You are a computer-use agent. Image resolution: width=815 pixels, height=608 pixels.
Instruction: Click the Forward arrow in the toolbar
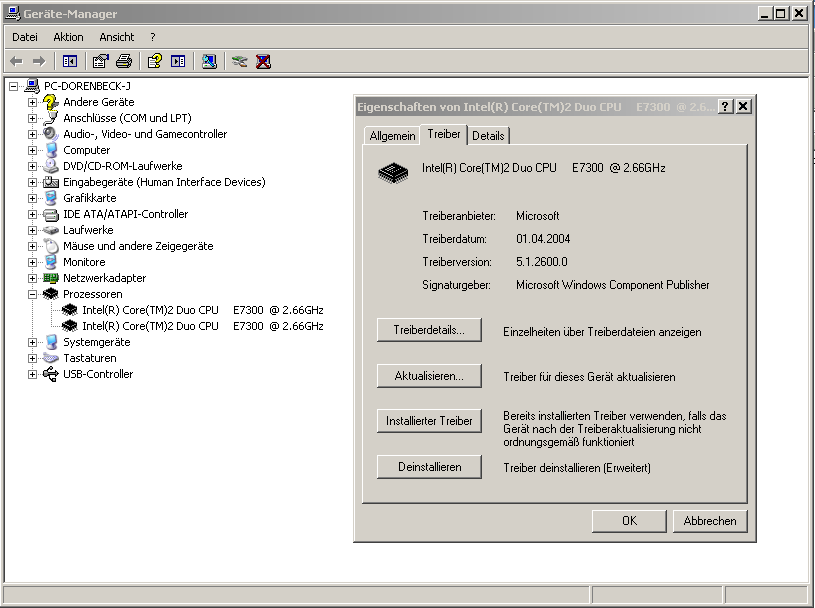pyautogui.click(x=39, y=61)
